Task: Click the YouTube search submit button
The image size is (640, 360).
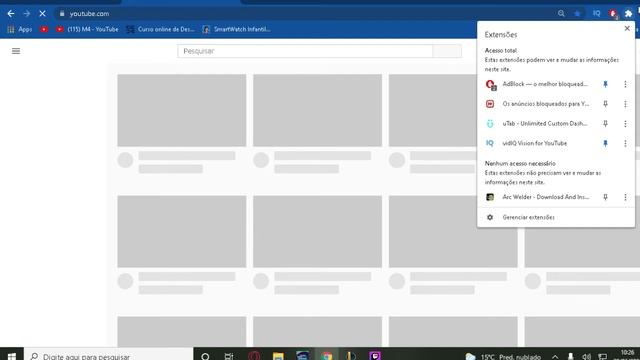Action: click(447, 51)
